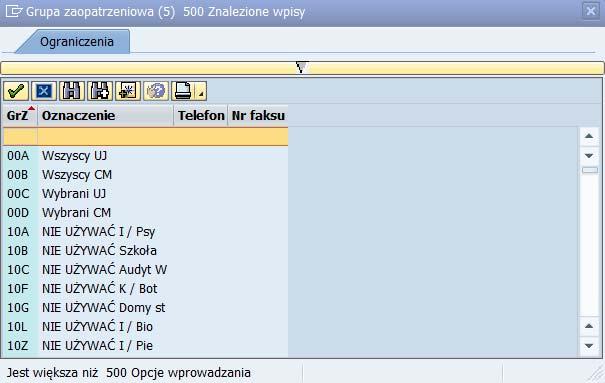Close the Grupa zaopatrzeniowa dialog
Viewport: 605px width, 383px height.
click(591, 11)
